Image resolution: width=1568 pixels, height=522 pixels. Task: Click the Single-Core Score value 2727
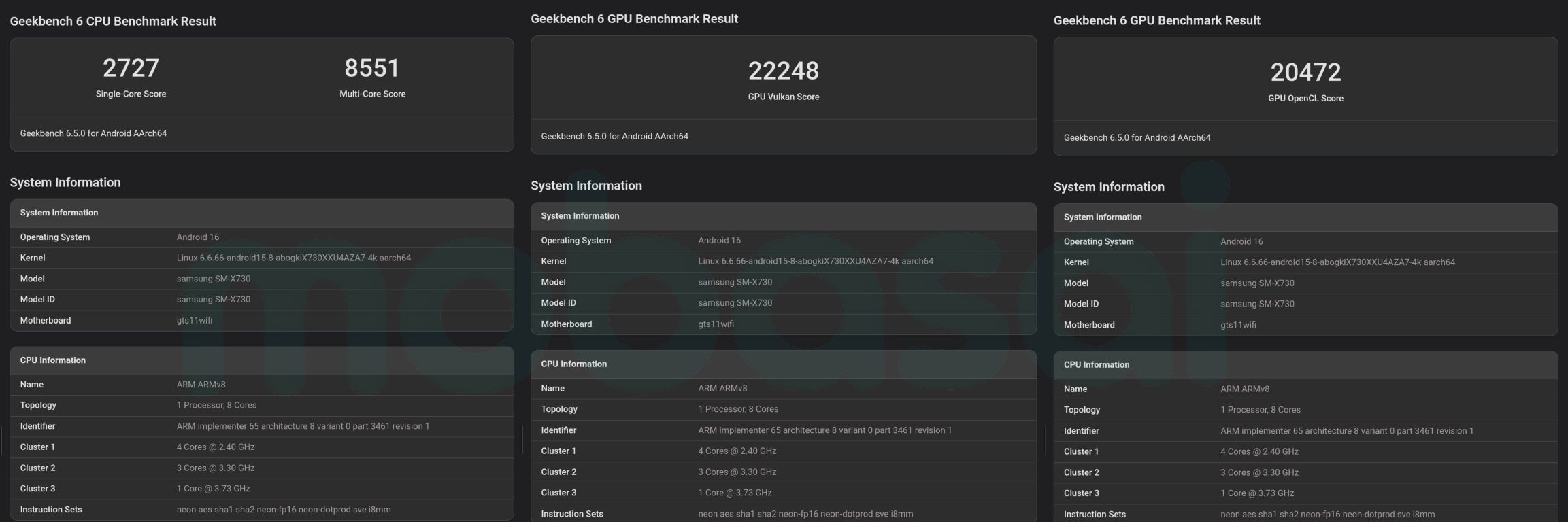coord(131,68)
